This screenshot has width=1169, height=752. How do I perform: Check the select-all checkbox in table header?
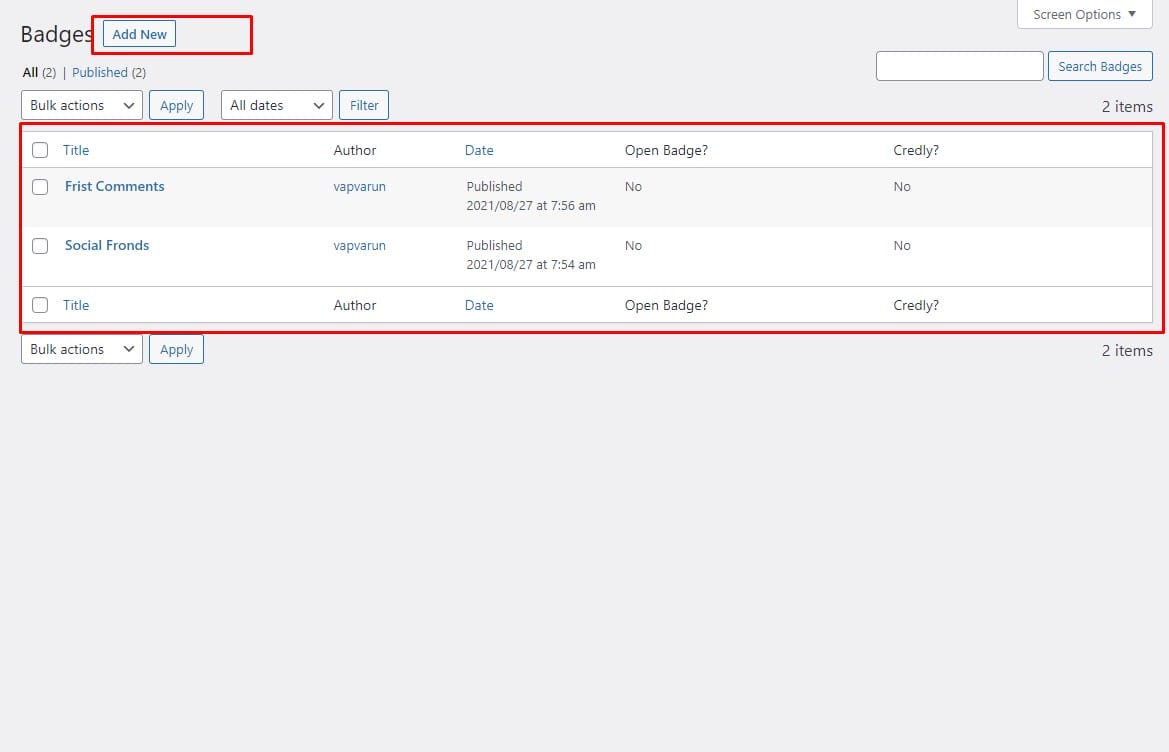click(40, 150)
